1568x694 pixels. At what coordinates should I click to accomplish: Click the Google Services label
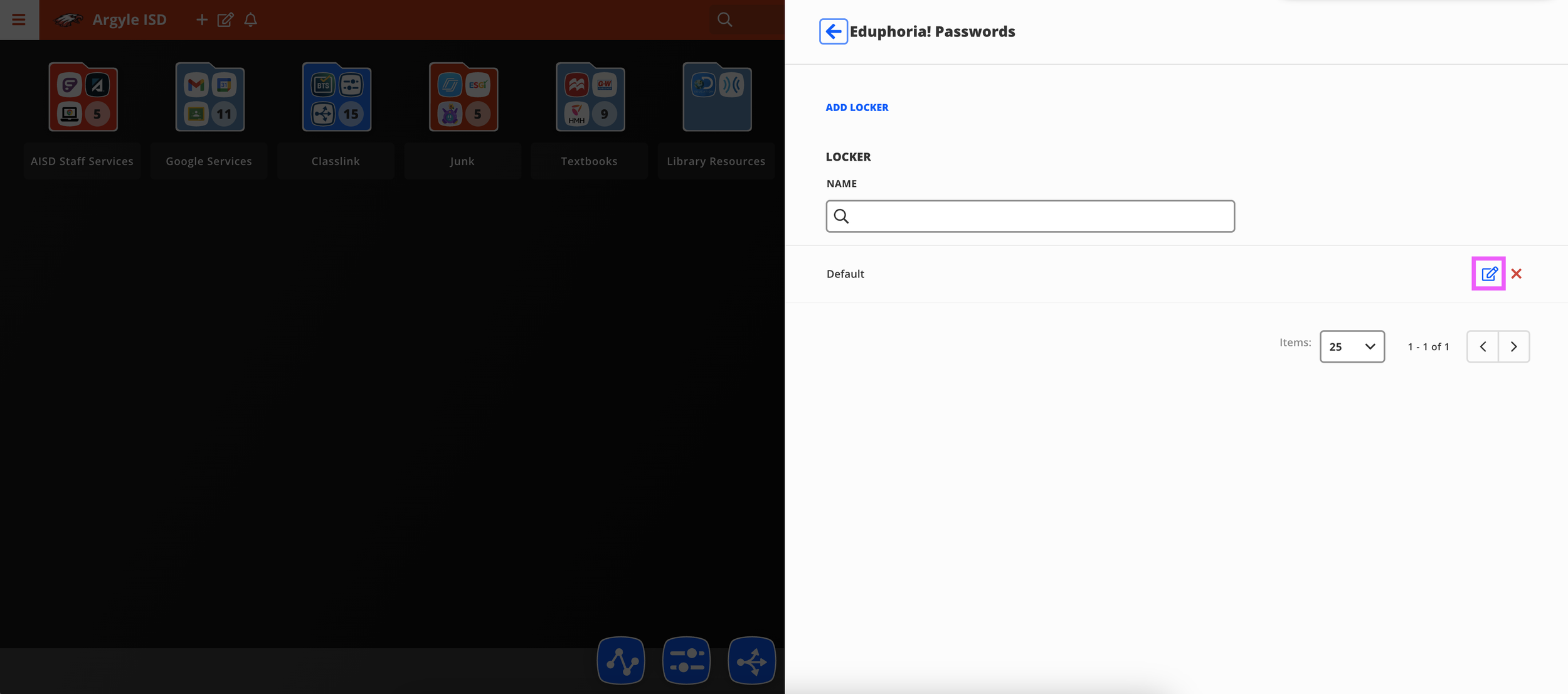(x=209, y=161)
